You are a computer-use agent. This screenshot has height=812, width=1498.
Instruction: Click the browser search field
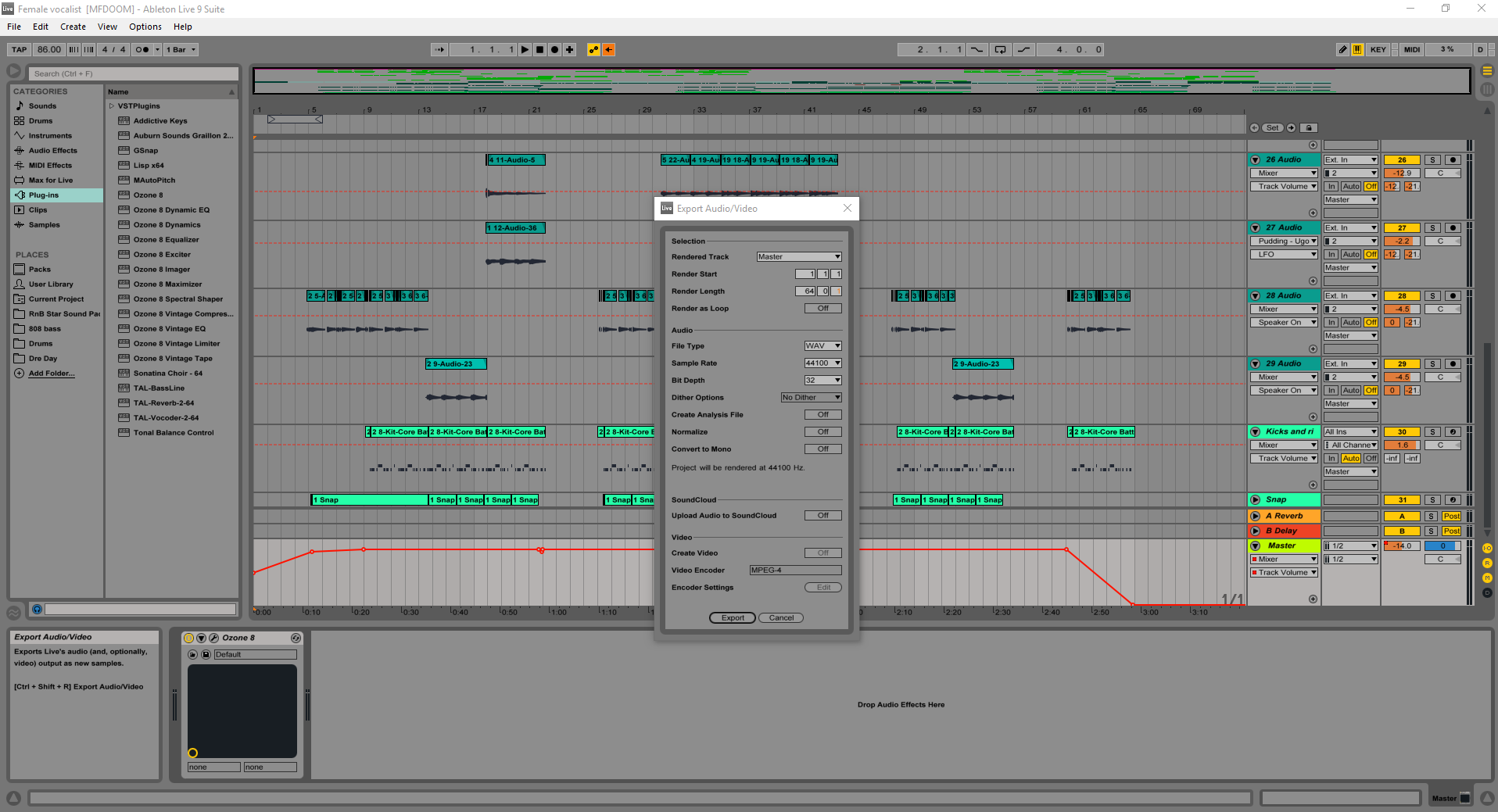[x=134, y=73]
